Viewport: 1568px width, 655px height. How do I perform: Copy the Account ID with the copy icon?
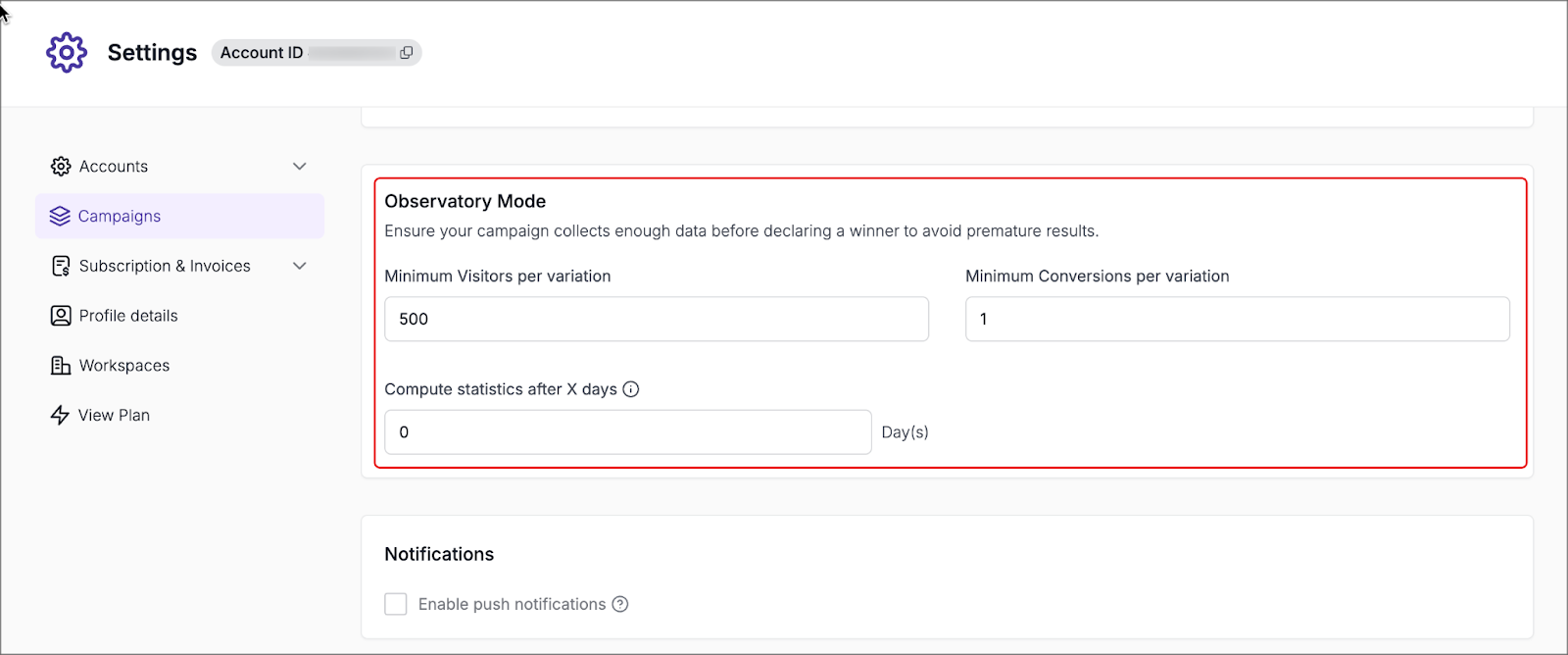[406, 53]
